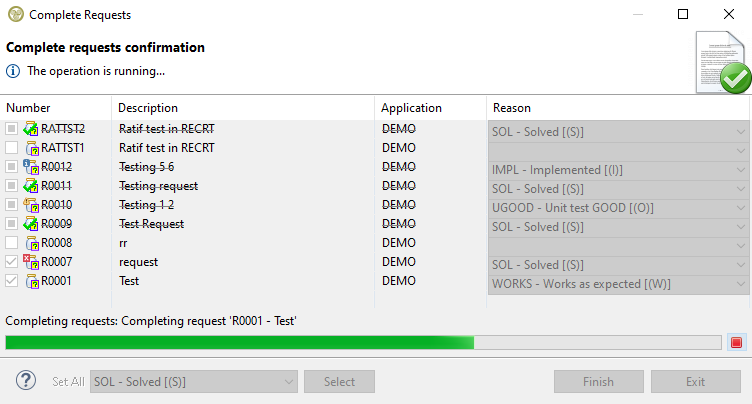
Task: Sort by the Application column header
Action: pyautogui.click(x=411, y=108)
